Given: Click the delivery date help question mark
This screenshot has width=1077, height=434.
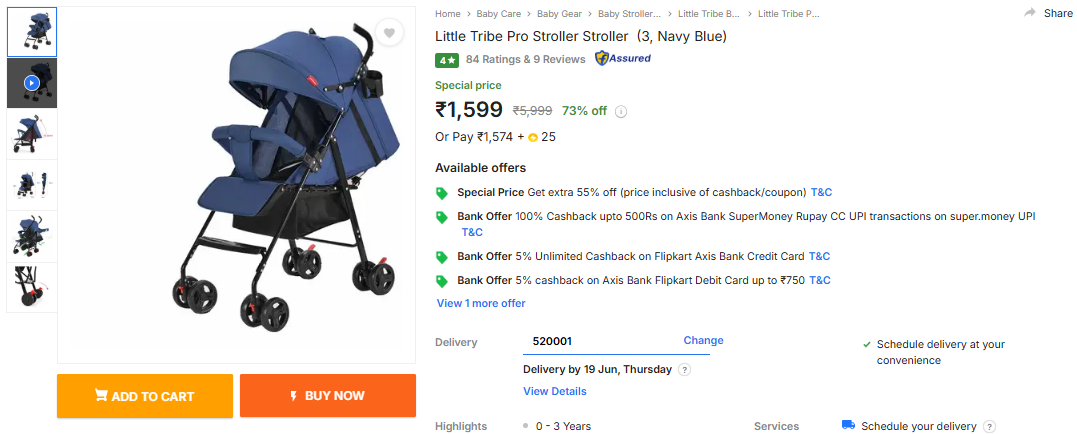Looking at the screenshot, I should point(684,369).
